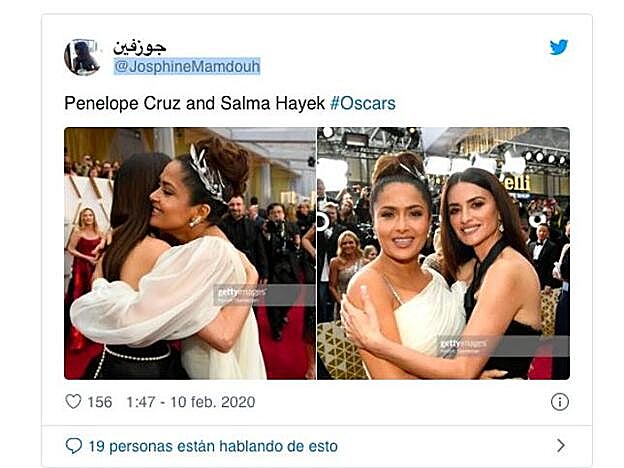
Task: Click the speech bubble reply icon
Action: [74, 446]
